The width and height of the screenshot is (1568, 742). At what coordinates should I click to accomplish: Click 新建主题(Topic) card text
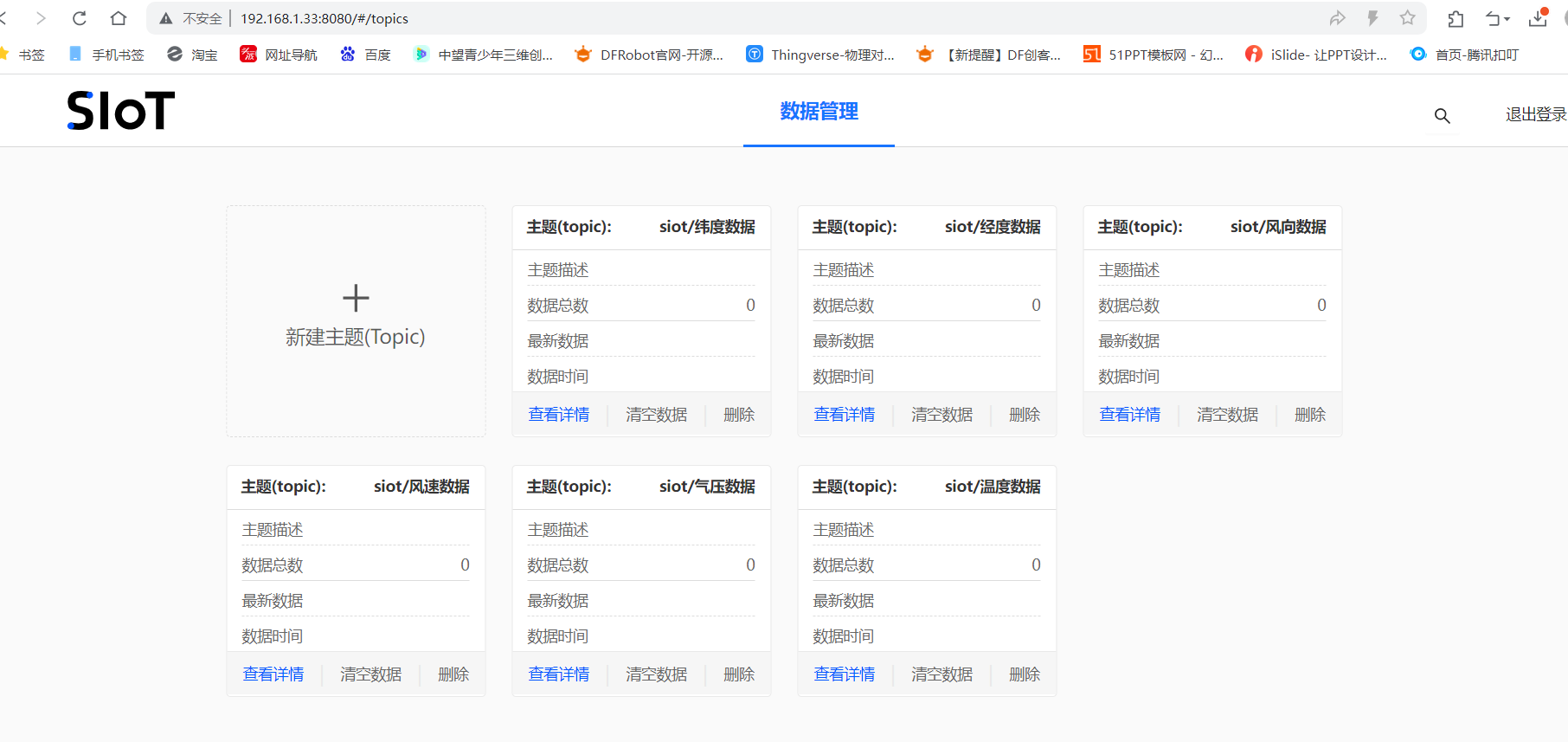[356, 337]
